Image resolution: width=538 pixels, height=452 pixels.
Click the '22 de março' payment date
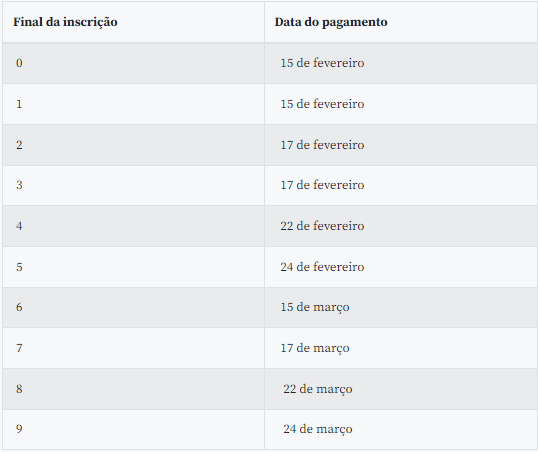click(318, 389)
